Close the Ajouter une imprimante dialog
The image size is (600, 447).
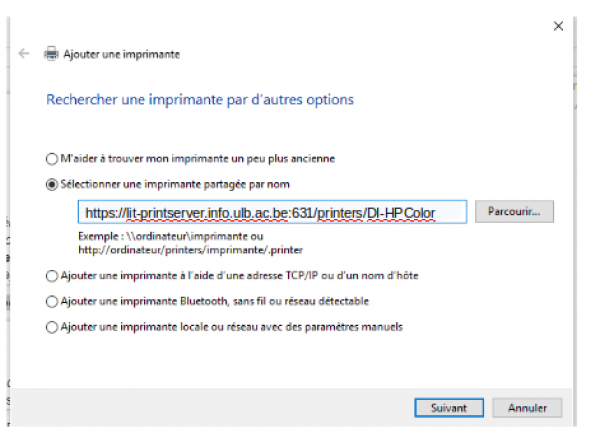point(558,26)
